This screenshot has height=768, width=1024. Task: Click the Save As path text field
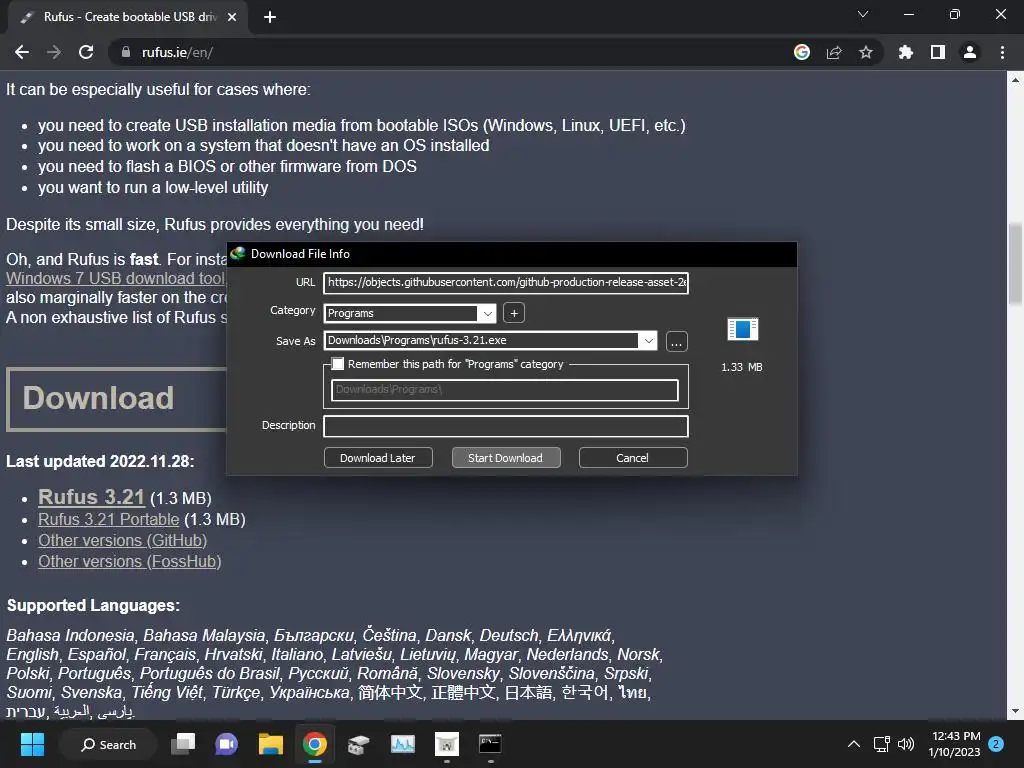tap(482, 340)
